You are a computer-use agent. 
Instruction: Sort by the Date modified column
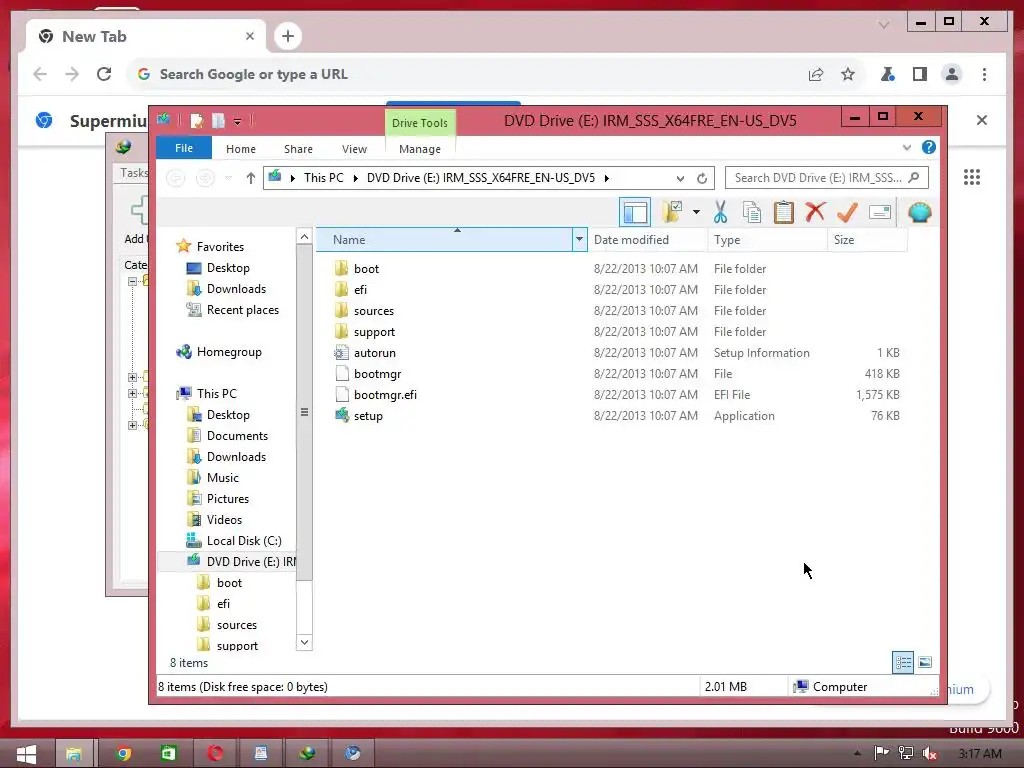647,240
